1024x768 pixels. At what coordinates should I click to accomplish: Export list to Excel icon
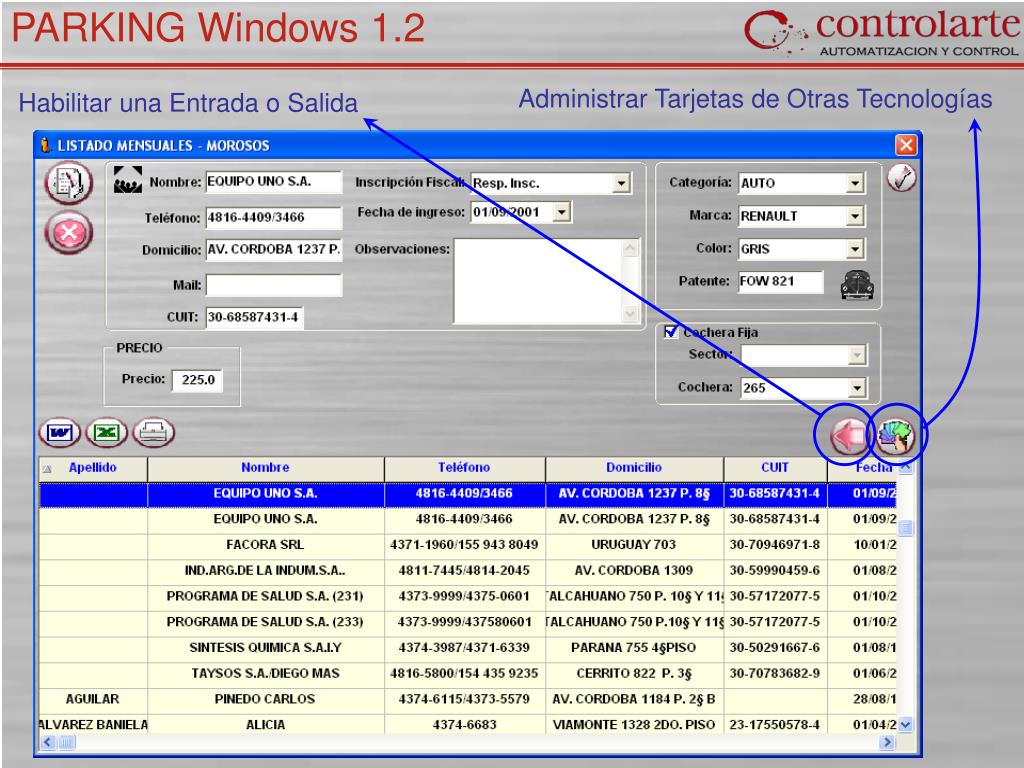106,433
